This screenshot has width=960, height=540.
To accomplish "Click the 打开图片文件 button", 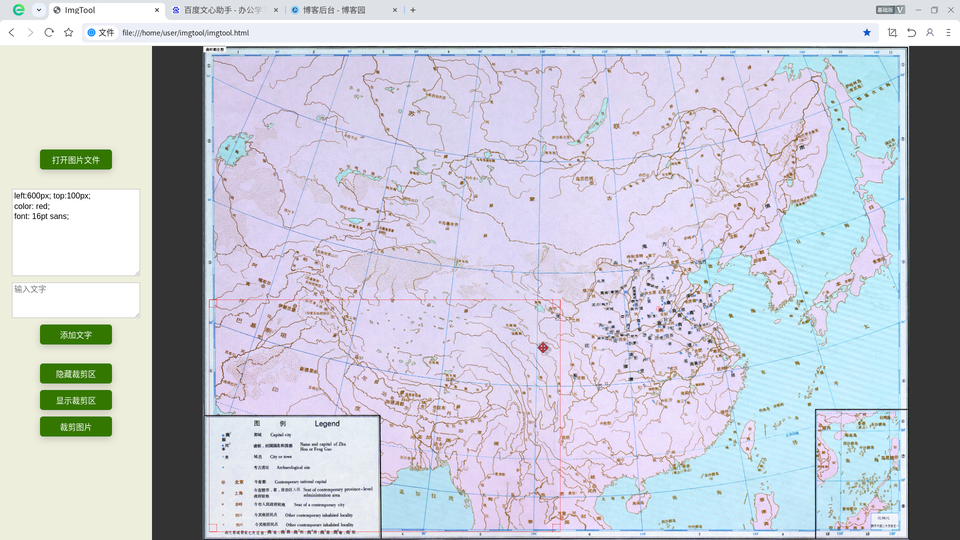I will point(76,160).
